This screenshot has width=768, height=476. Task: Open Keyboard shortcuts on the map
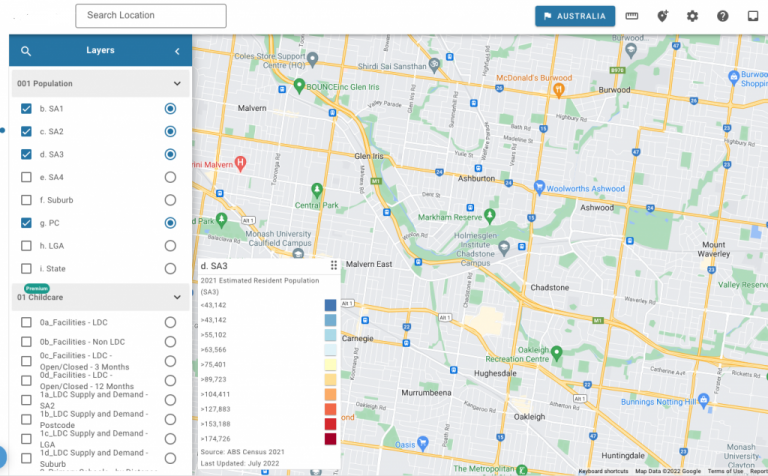pyautogui.click(x=603, y=471)
